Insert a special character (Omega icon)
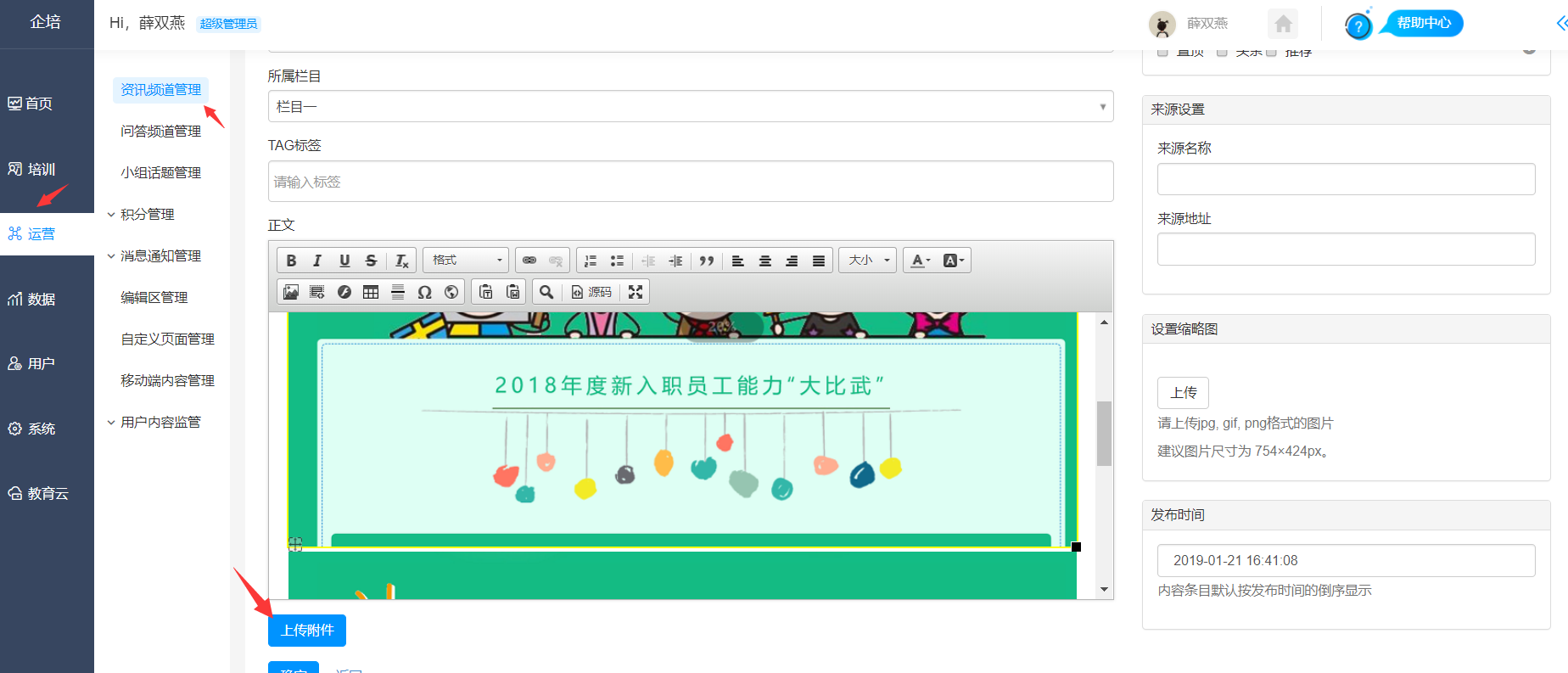The image size is (1568, 673). (x=424, y=292)
